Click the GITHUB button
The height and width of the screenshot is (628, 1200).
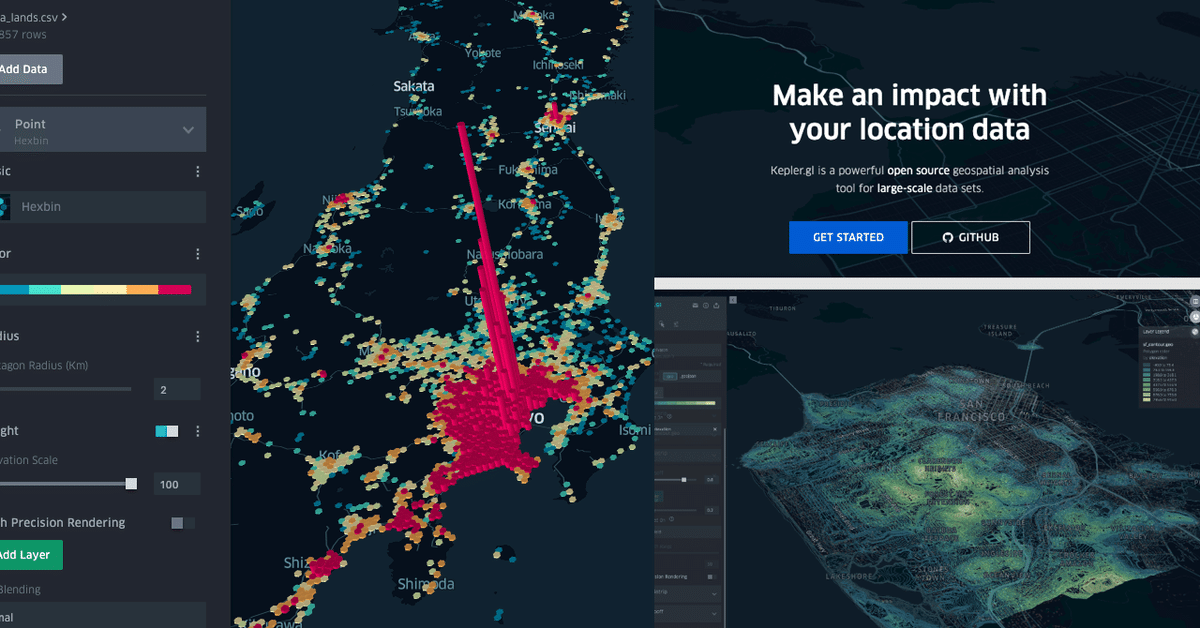[970, 237]
